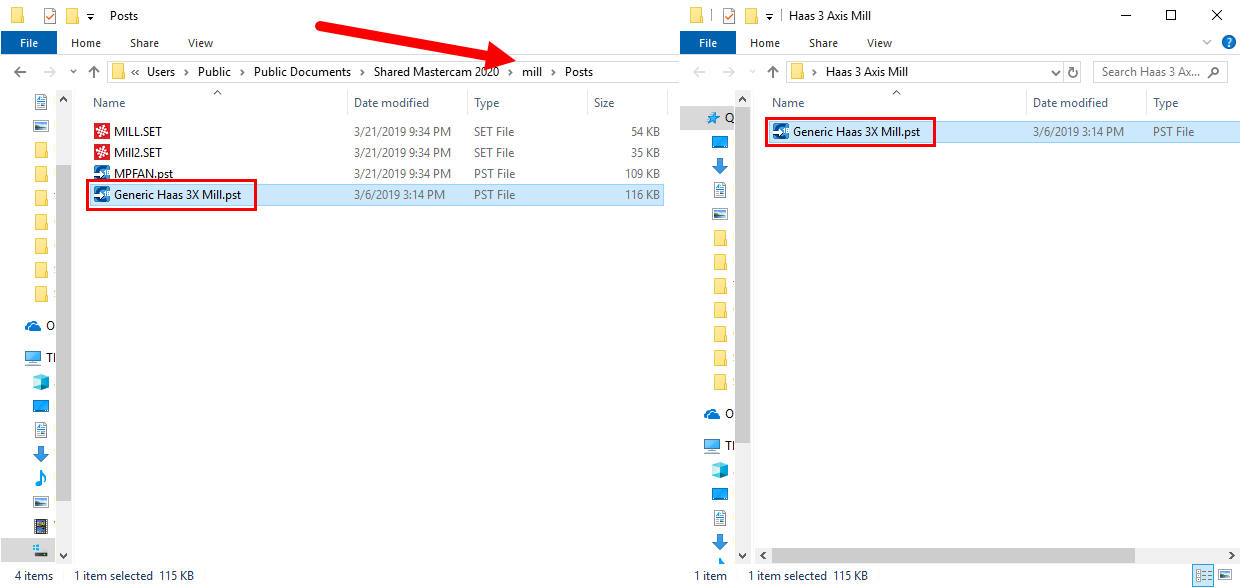Click Share tab in Haas 3 Axis Mill window
1241x588 pixels.
click(x=823, y=43)
